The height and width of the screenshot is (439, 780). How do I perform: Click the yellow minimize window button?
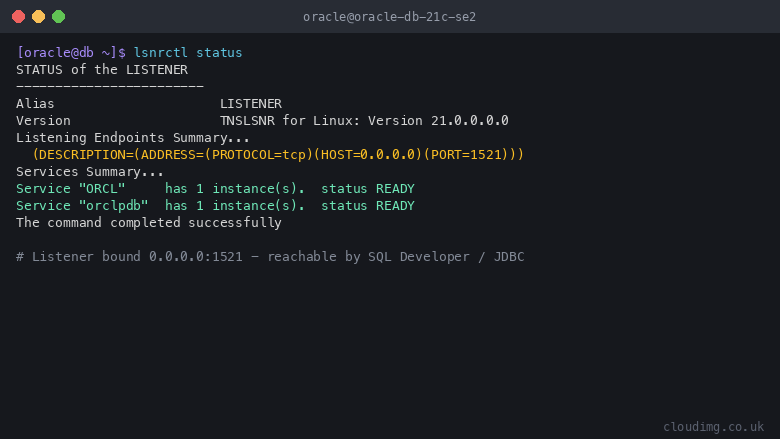click(38, 16)
